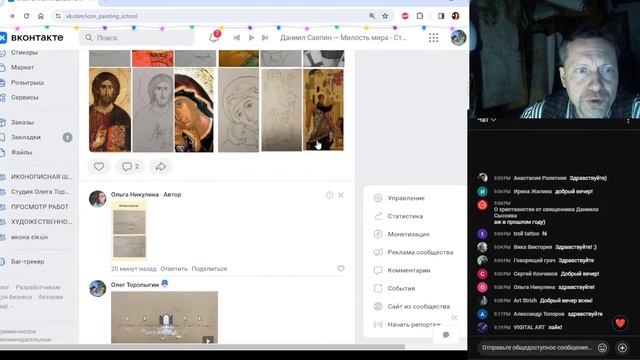Open События in community menu
Screen dimensions: 640x360
[401, 288]
